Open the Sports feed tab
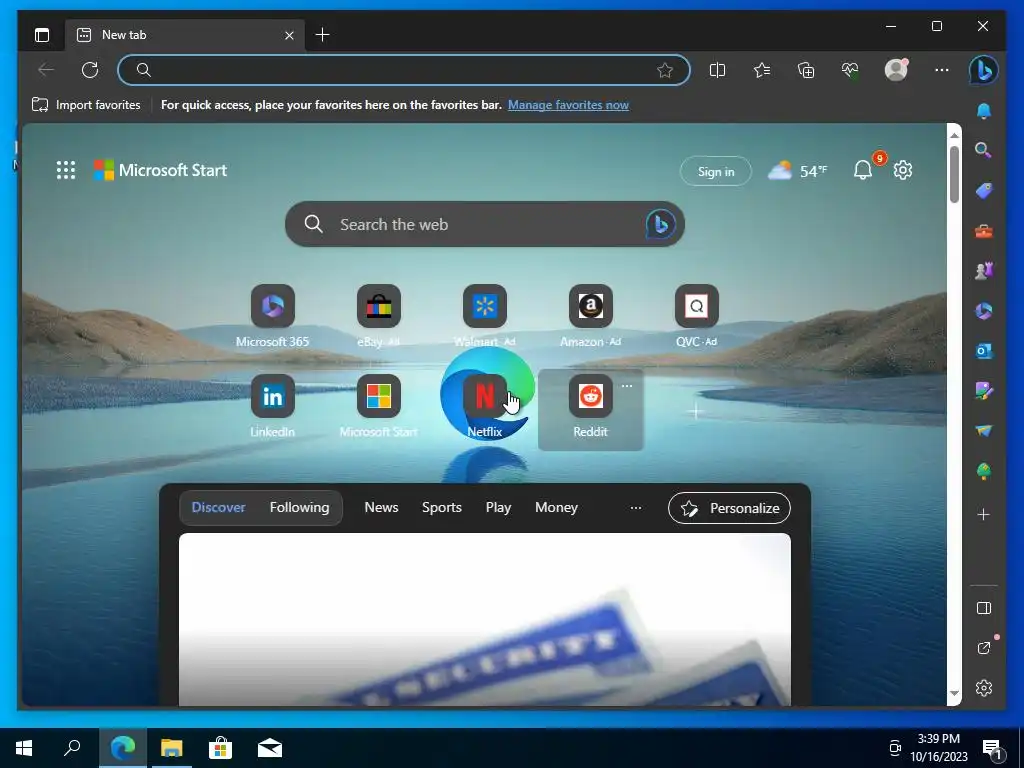The width and height of the screenshot is (1024, 768). pyautogui.click(x=441, y=507)
